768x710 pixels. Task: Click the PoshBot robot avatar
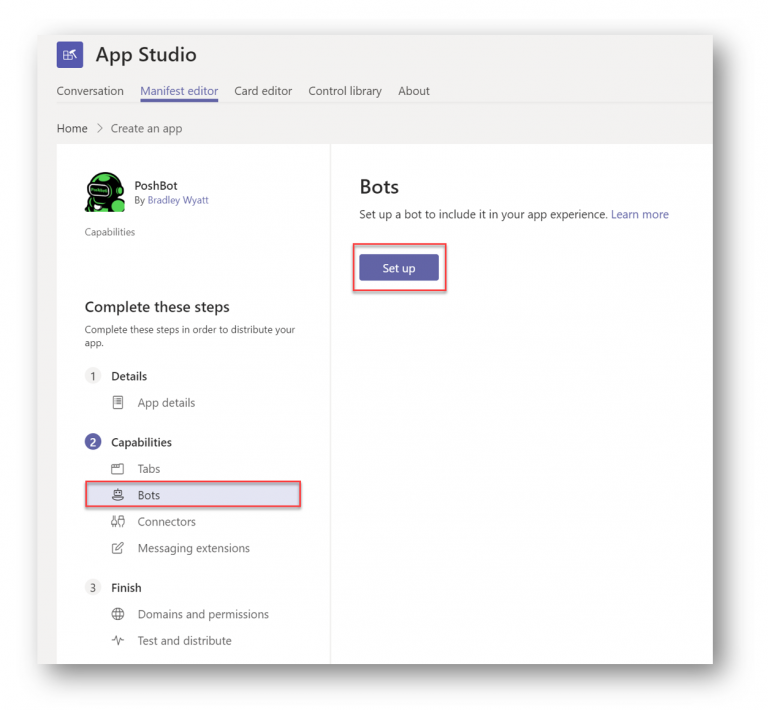coord(105,192)
